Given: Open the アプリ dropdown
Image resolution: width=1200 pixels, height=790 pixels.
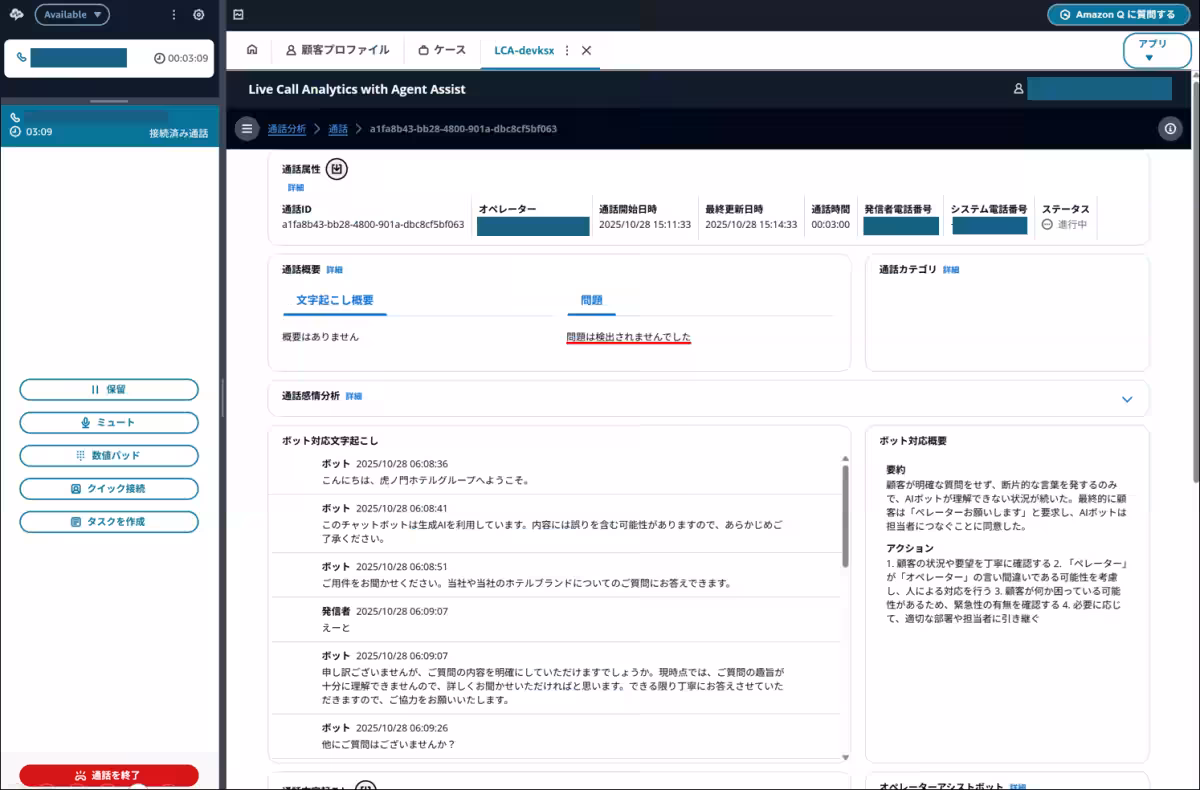Looking at the screenshot, I should [1157, 50].
